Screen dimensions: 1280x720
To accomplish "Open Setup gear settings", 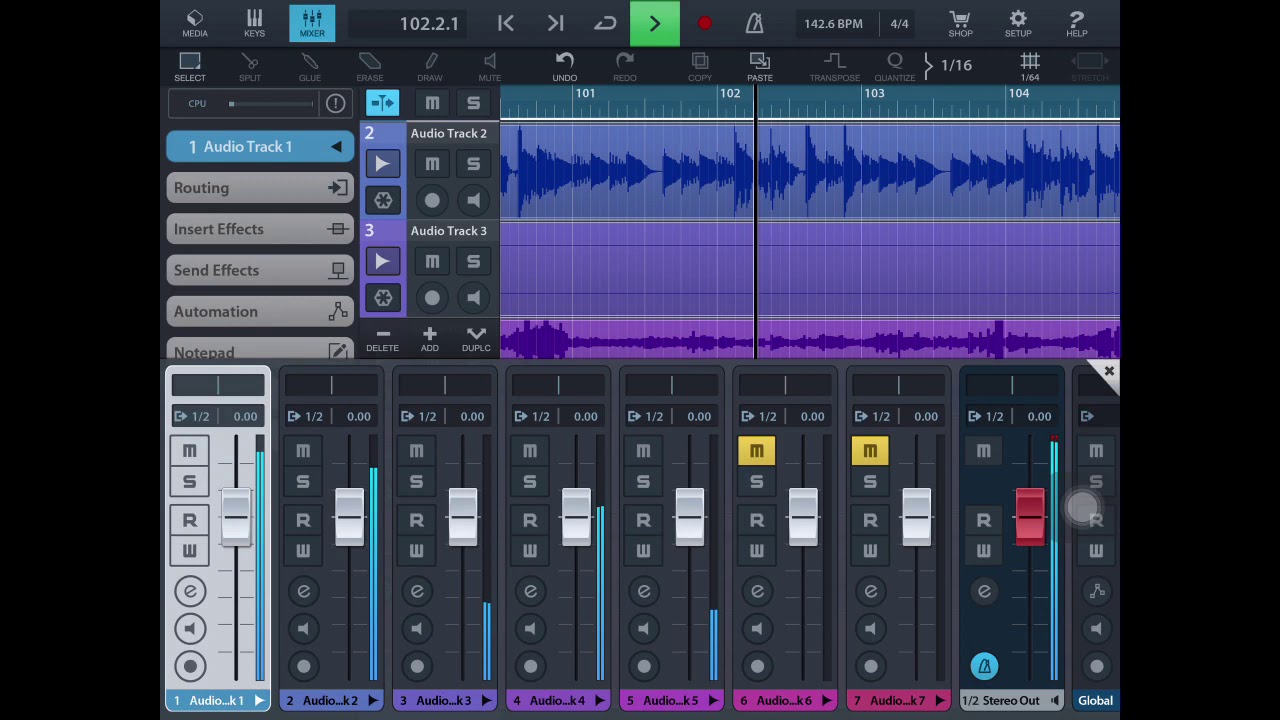I will click(x=1018, y=24).
